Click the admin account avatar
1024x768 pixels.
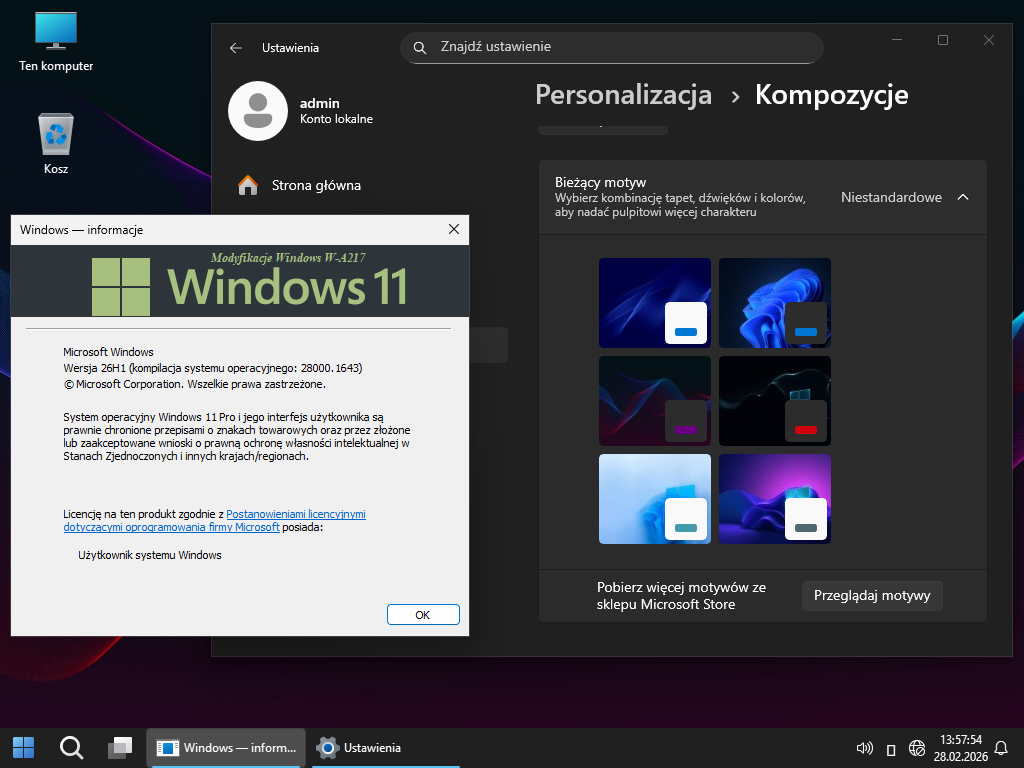(258, 111)
